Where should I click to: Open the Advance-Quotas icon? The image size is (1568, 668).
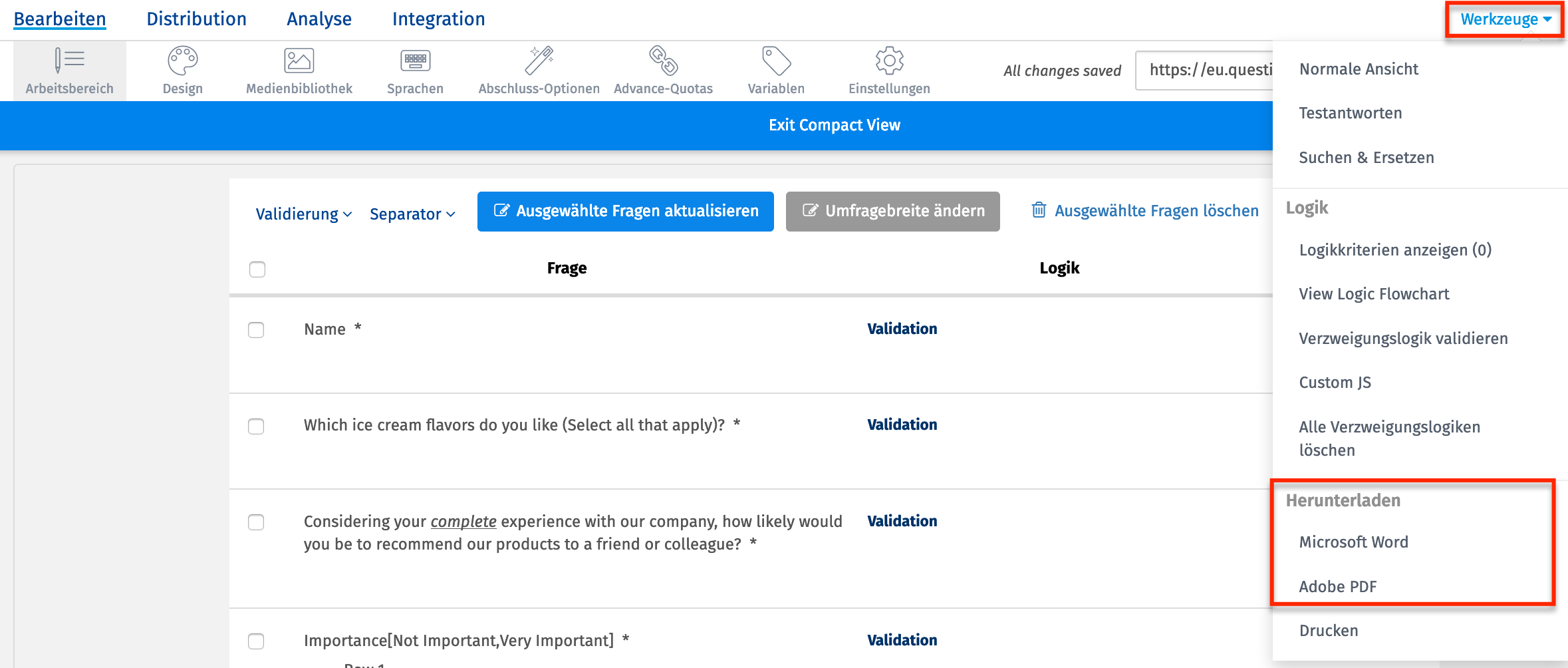point(663,61)
